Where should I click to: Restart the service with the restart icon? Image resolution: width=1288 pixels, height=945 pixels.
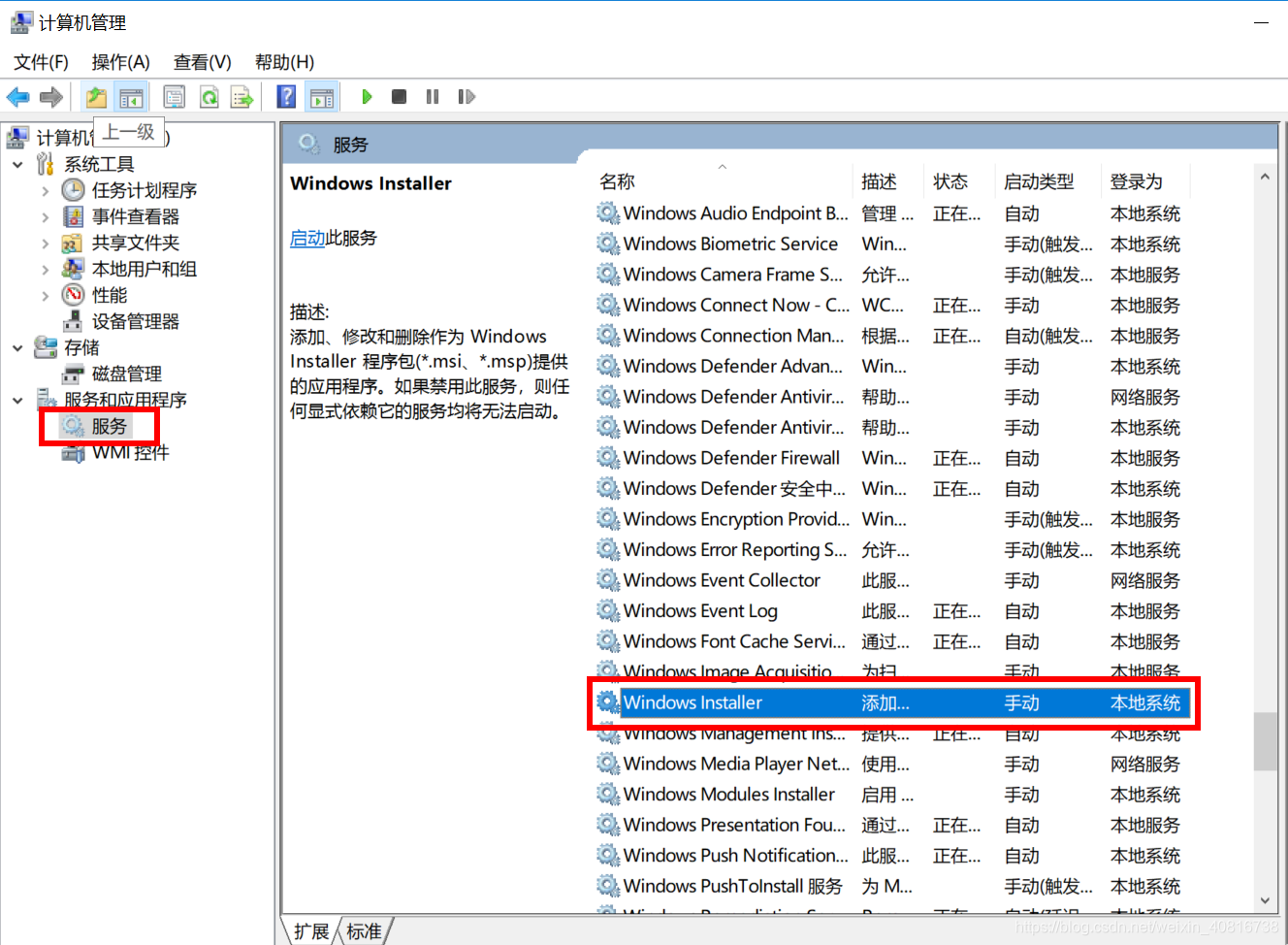pyautogui.click(x=467, y=97)
